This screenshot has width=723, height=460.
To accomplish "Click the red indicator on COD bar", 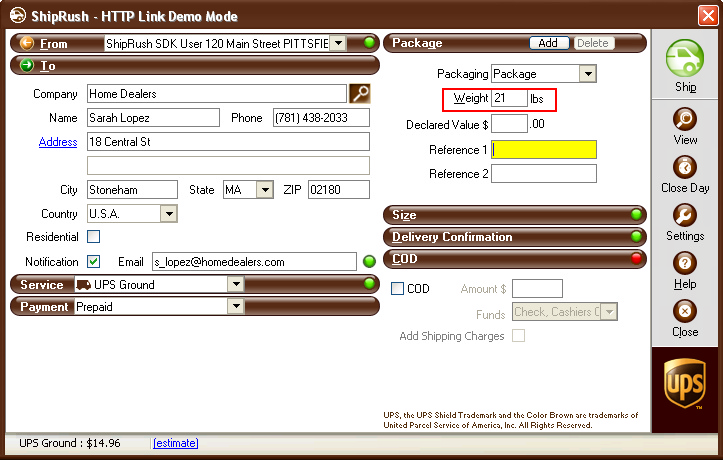I will tap(636, 259).
